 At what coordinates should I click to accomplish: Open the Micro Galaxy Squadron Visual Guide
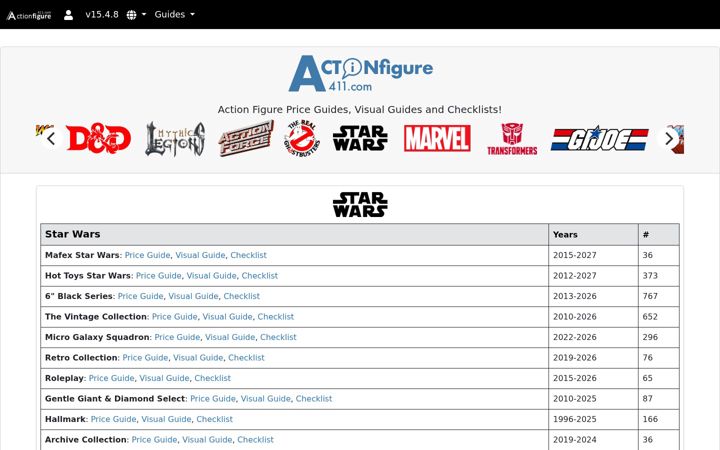tap(230, 337)
